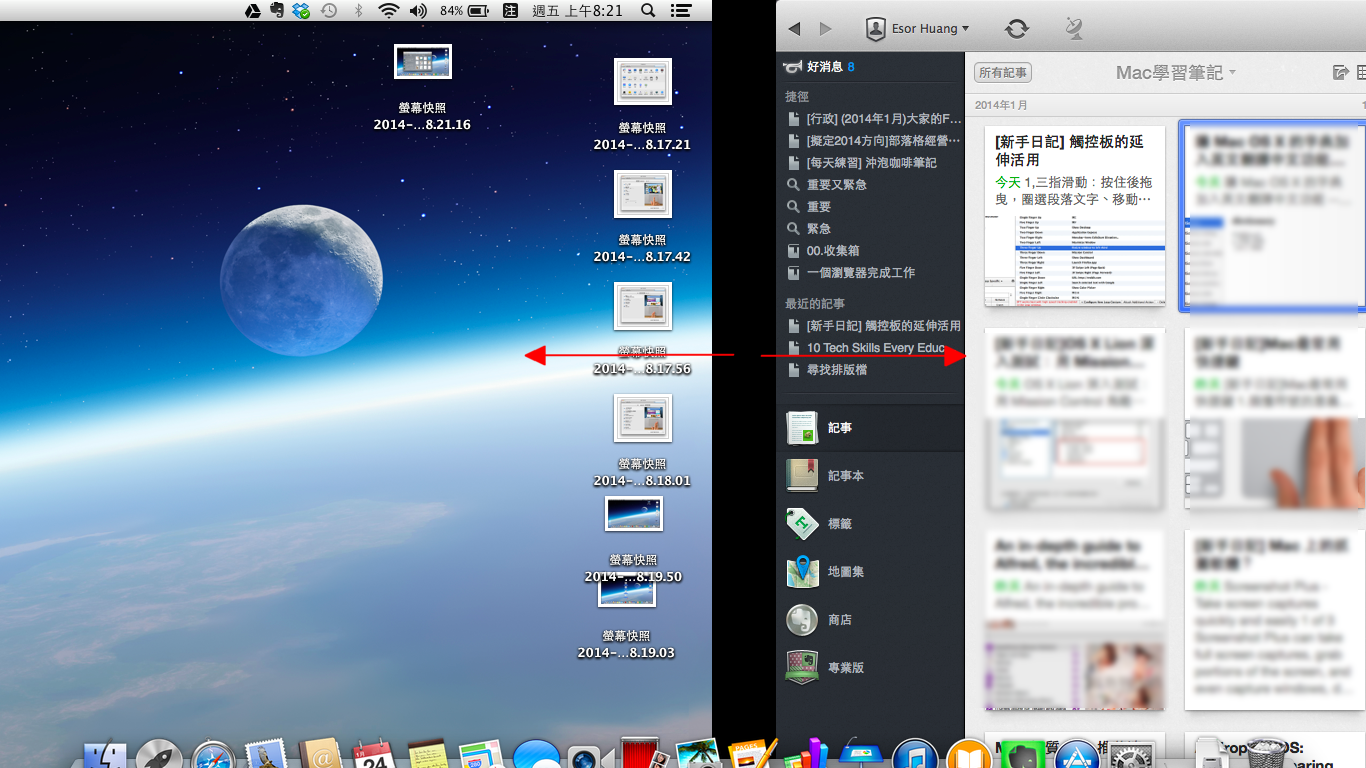Select desktop file 螢幕快照 2014-…8.17.42

[x=642, y=217]
